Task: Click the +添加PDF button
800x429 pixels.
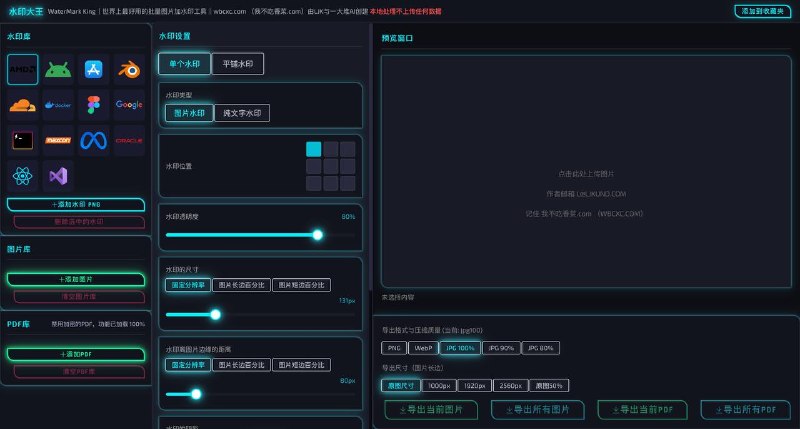Action: point(76,355)
